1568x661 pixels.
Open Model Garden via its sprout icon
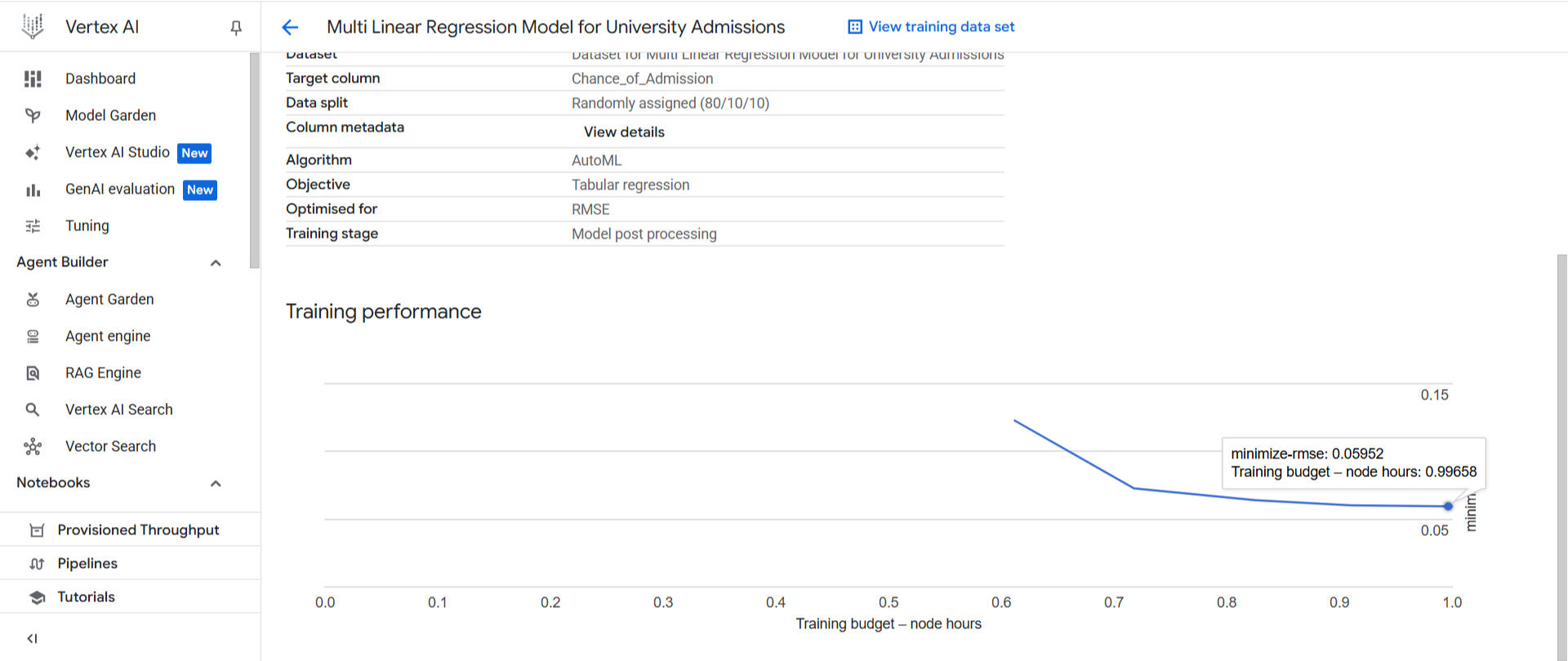33,115
